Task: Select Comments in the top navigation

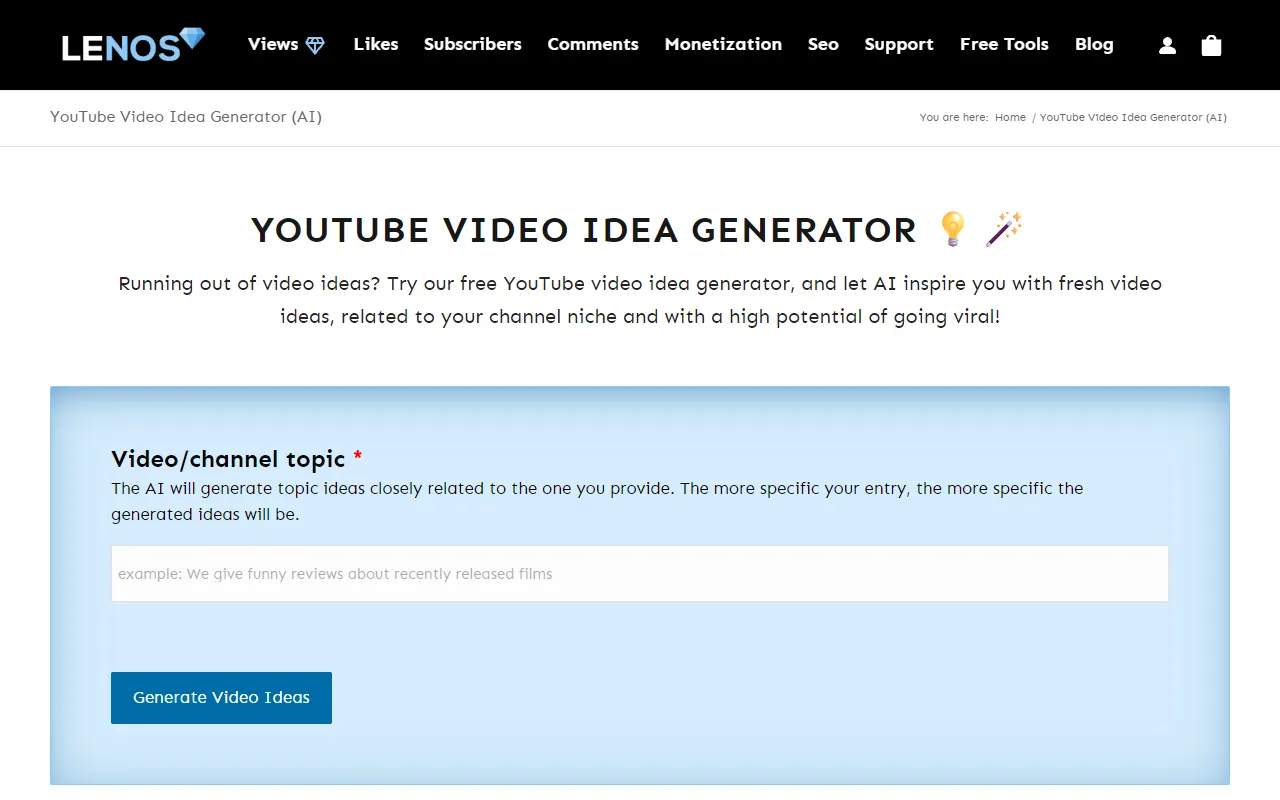Action: click(593, 44)
